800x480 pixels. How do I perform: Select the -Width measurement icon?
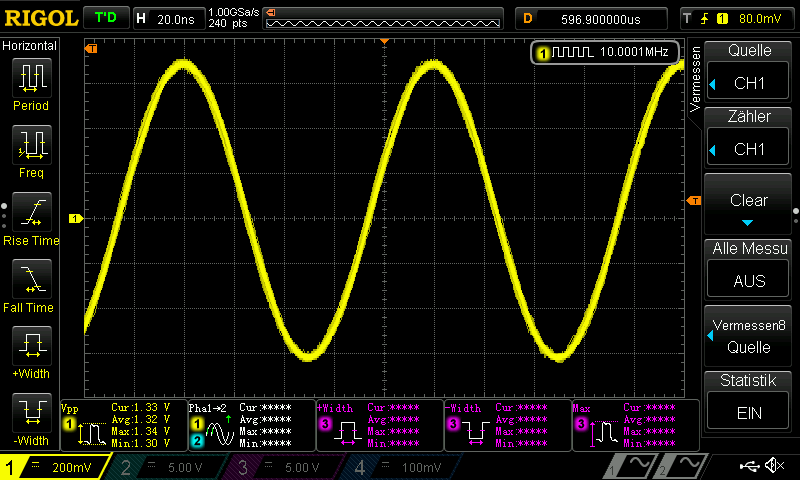[30, 419]
